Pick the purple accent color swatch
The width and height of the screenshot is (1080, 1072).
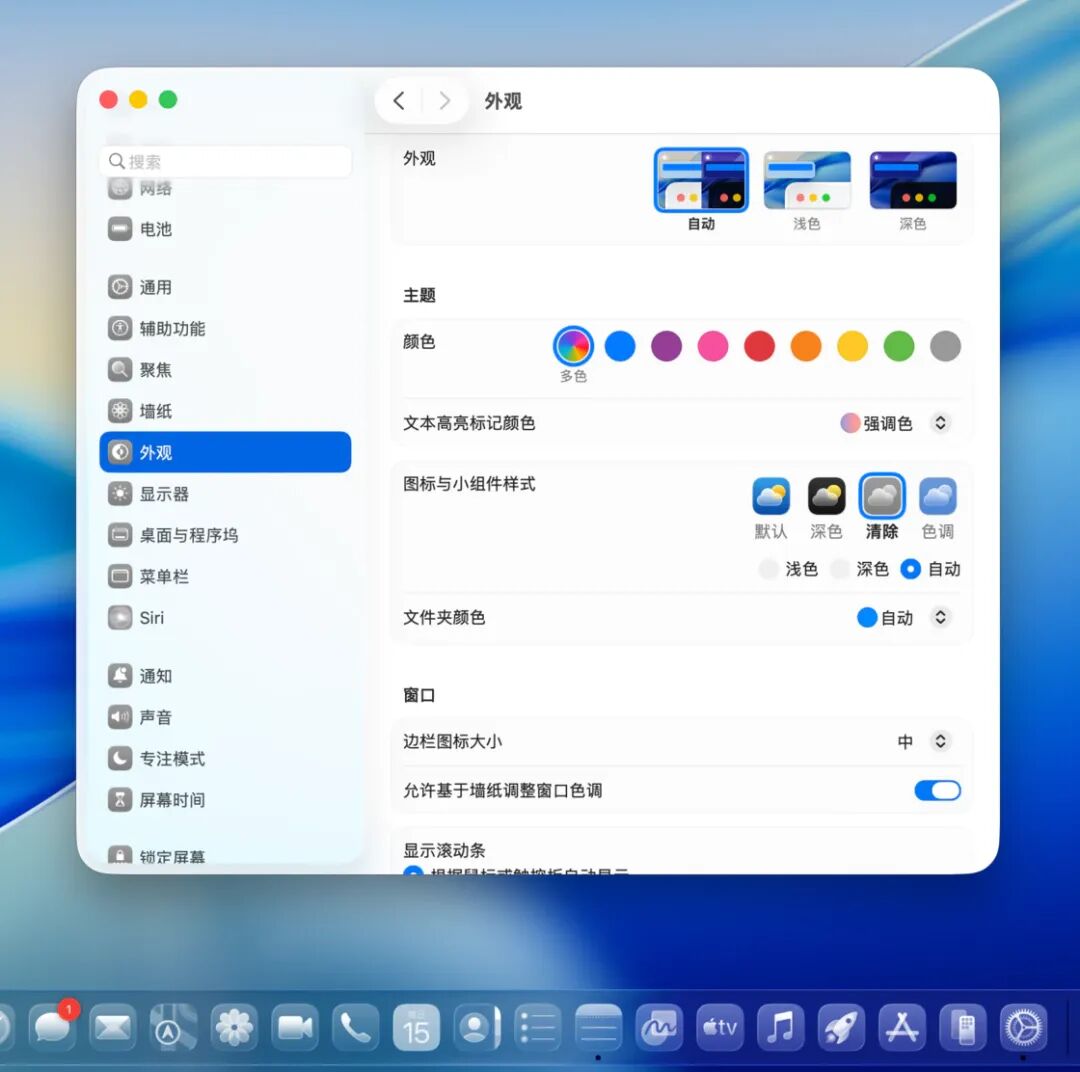pos(666,346)
